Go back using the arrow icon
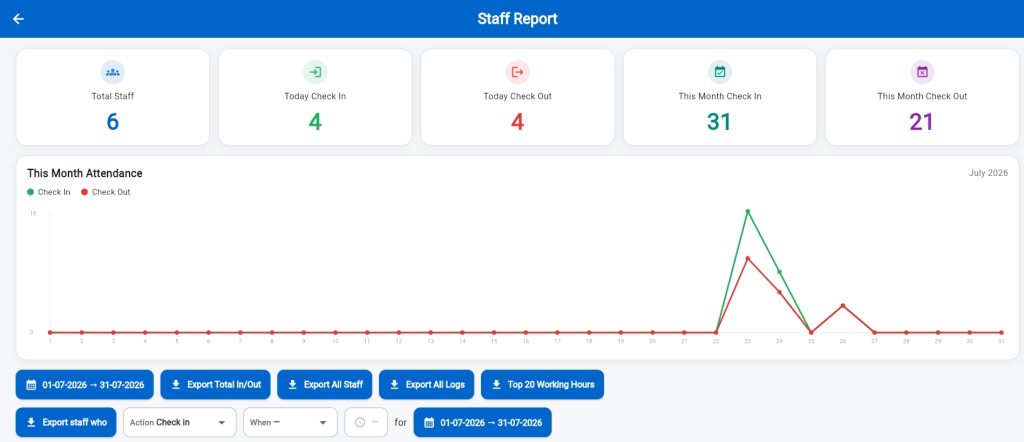Viewport: 1024px width, 442px height. tap(18, 19)
